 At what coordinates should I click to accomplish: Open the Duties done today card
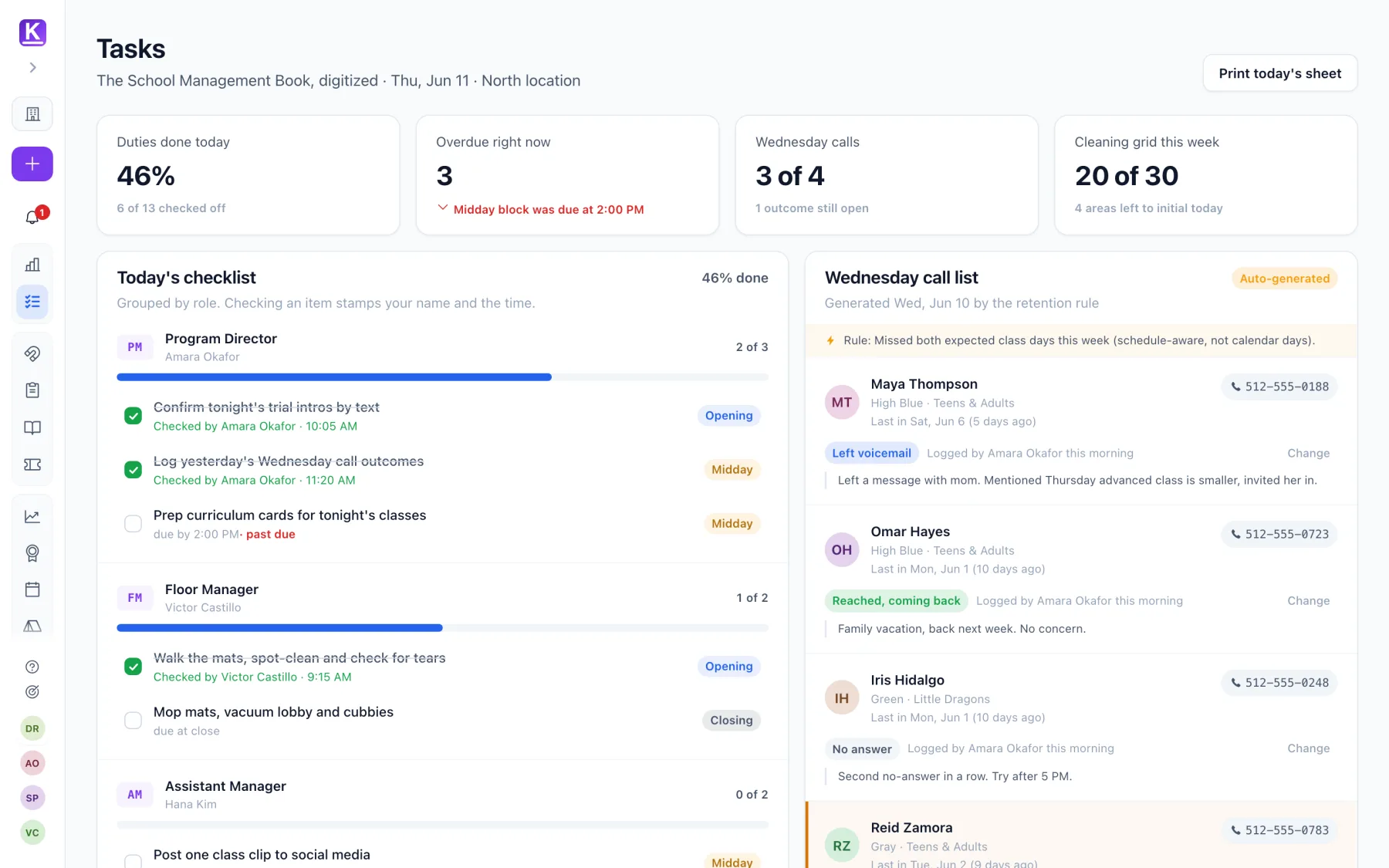click(248, 175)
